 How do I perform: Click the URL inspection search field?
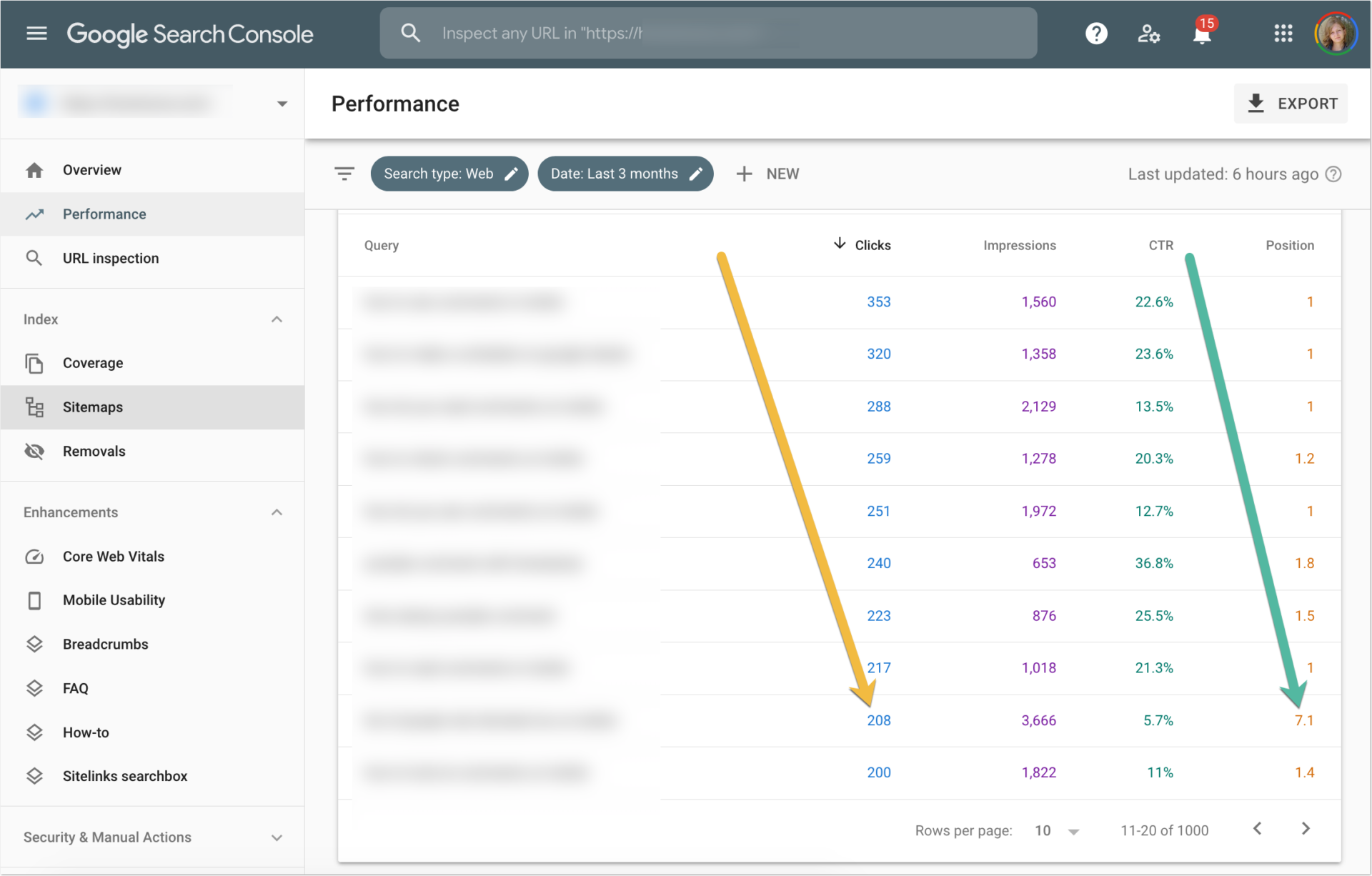click(707, 33)
